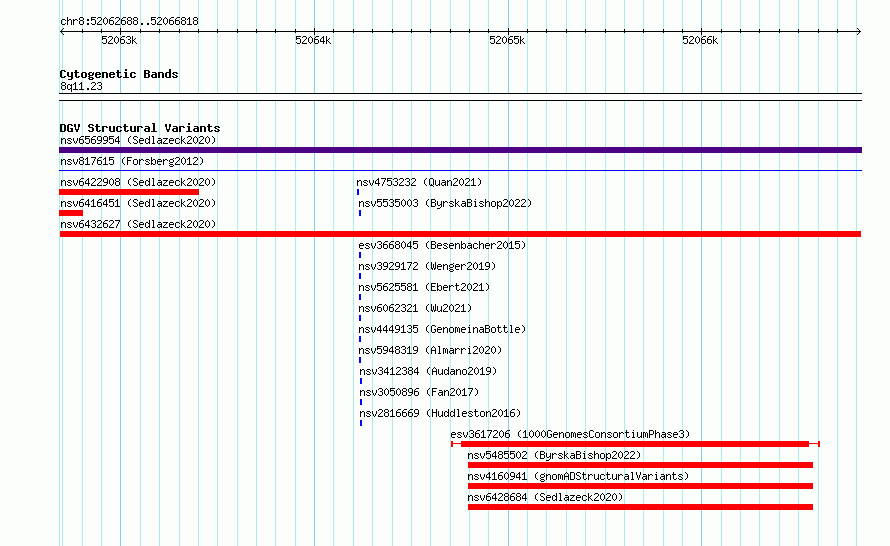Open nsv6569954 (Sedlazeck2020) label
The height and width of the screenshot is (546, 890).
(138, 140)
